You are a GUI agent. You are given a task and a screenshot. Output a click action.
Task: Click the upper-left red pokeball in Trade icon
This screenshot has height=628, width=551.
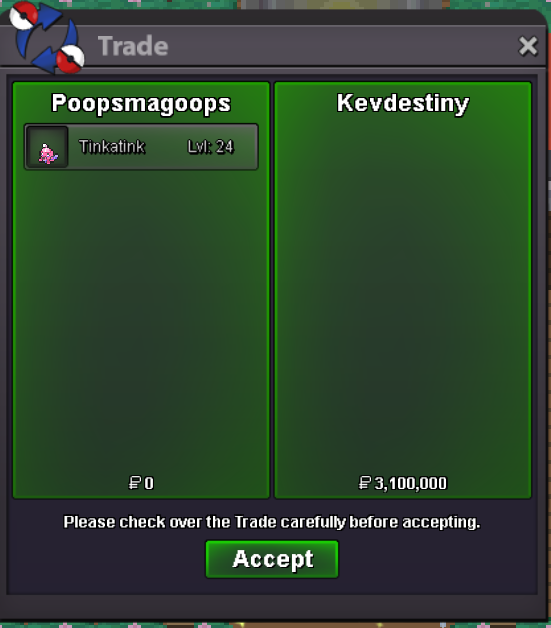pos(24,15)
